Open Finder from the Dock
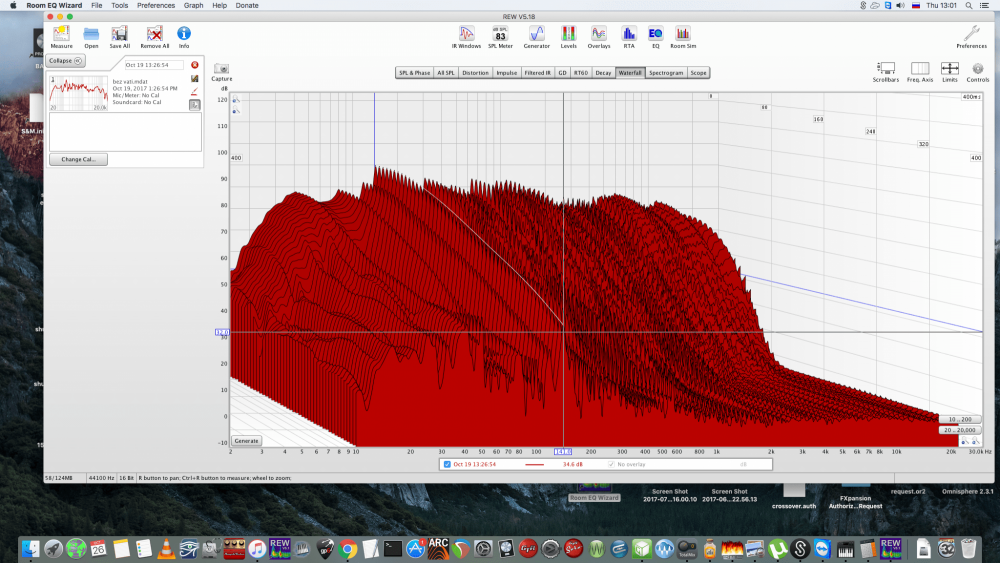This screenshot has width=1000, height=563. click(x=30, y=548)
